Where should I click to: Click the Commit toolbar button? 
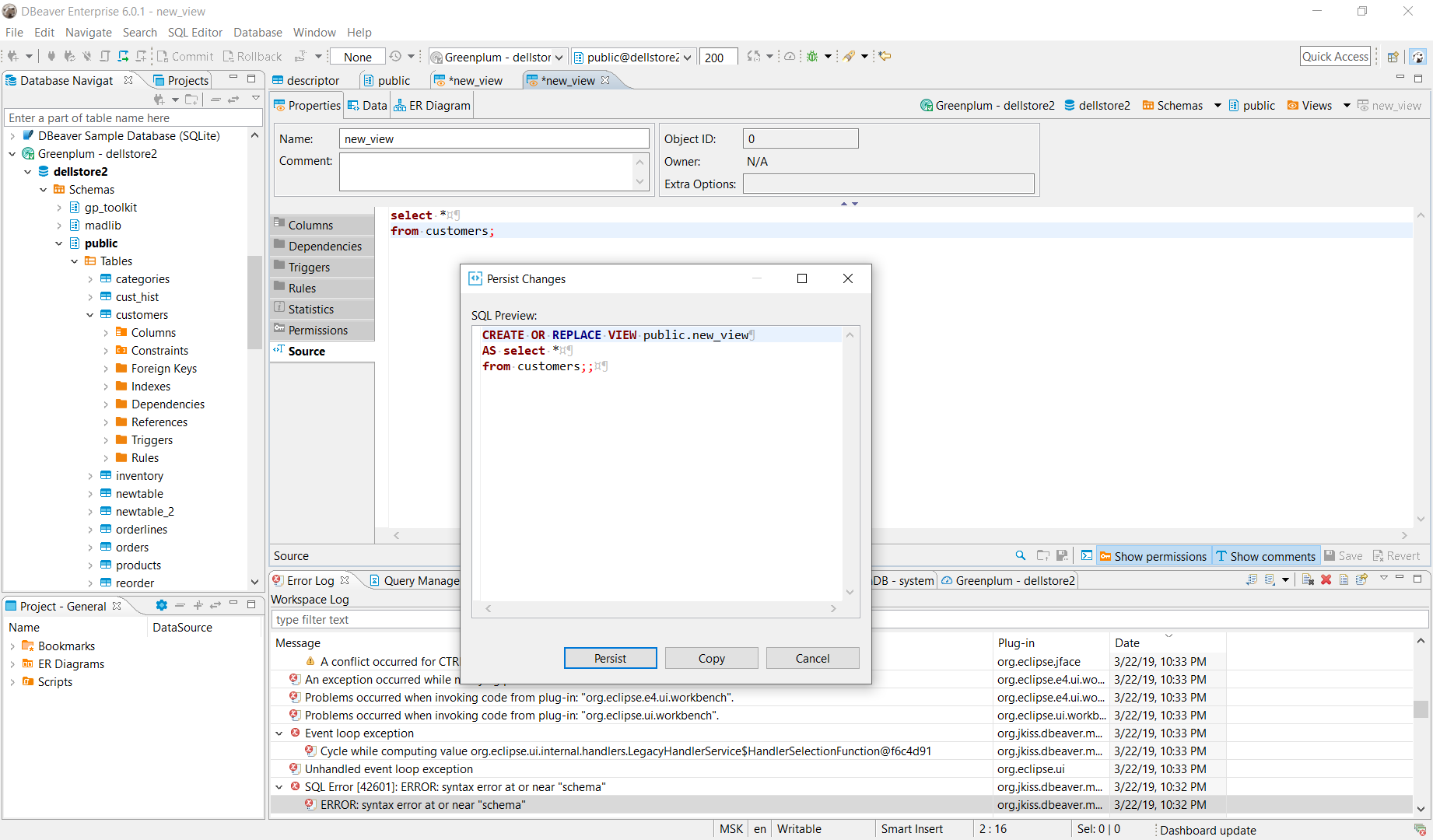coord(185,57)
